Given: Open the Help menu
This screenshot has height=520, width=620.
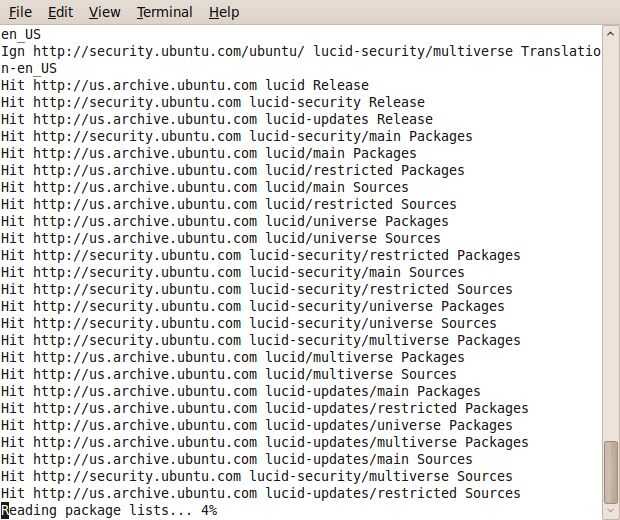Looking at the screenshot, I should (x=224, y=12).
